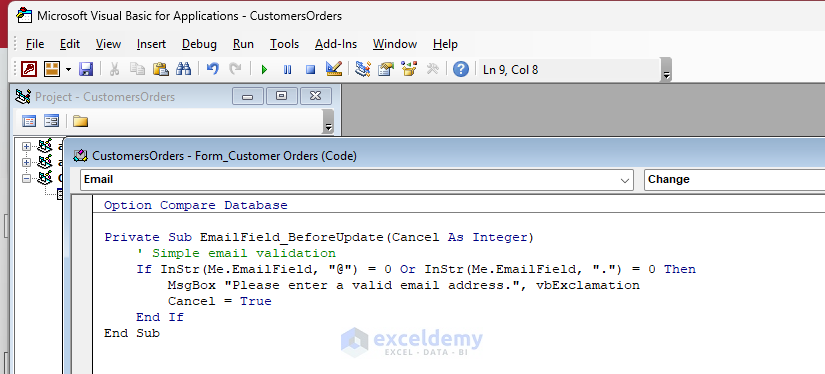Click the View Code button in the Project pane
This screenshot has width=825, height=374.
(x=29, y=122)
